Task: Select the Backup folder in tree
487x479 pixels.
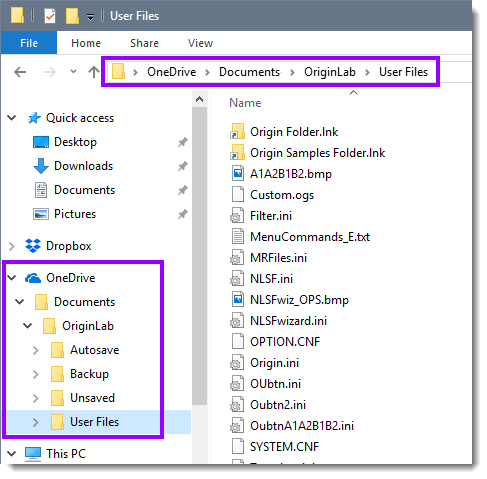Action: (x=89, y=374)
